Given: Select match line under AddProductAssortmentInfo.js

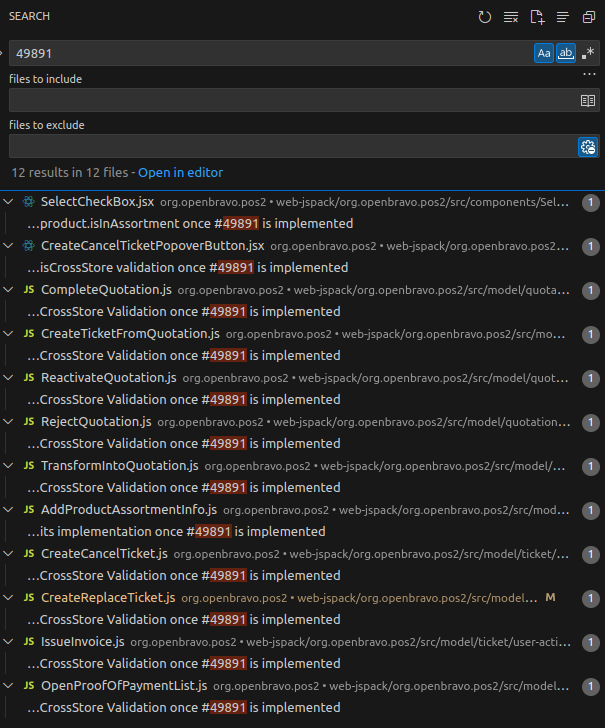Looking at the screenshot, I should tap(176, 531).
